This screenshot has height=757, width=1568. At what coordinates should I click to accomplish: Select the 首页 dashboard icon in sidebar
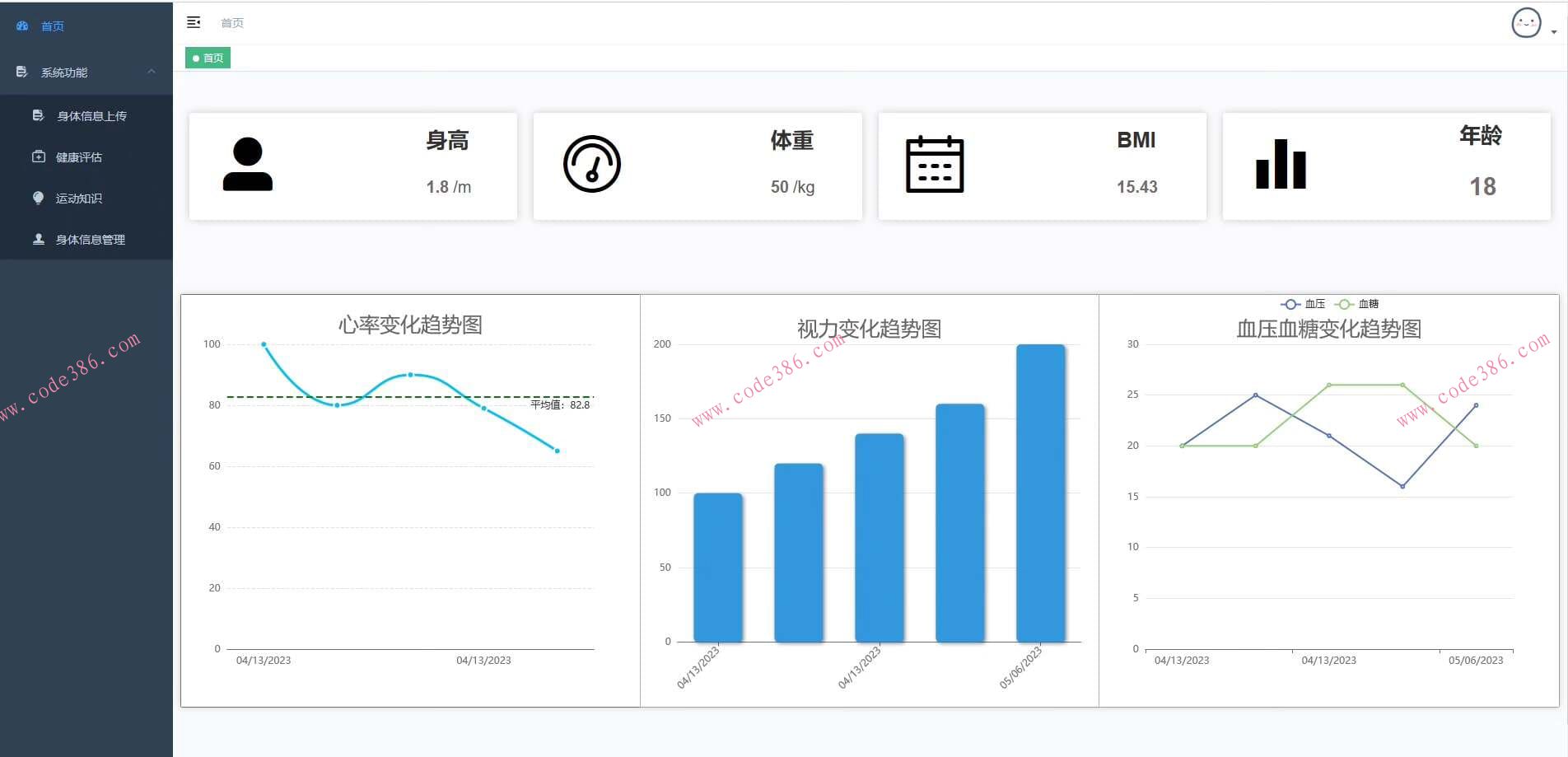click(21, 26)
